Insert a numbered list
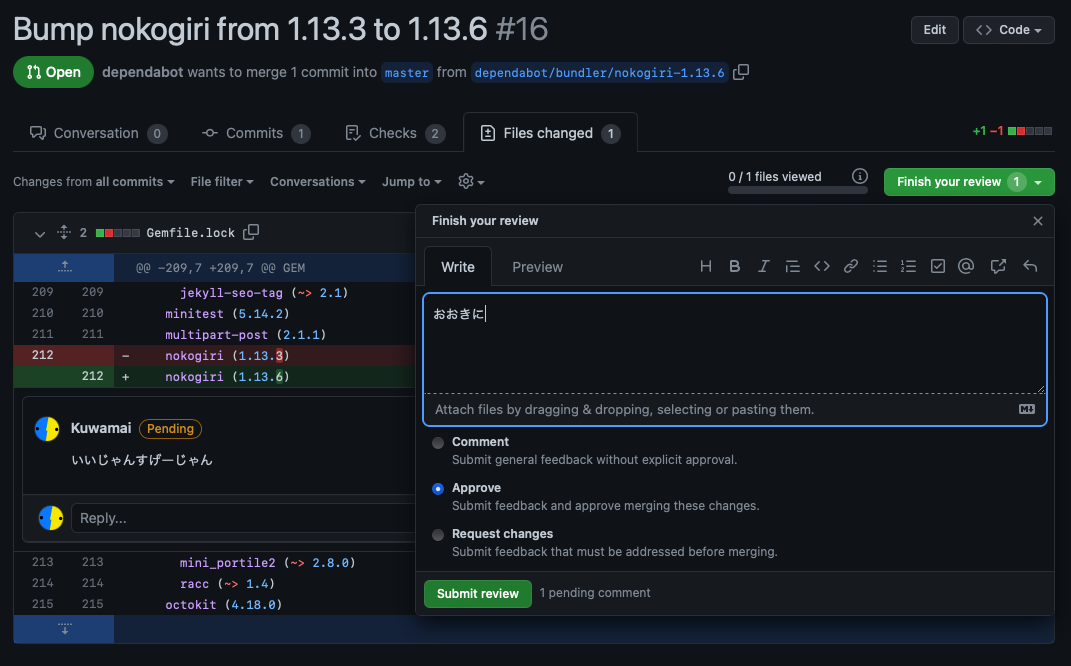1071x666 pixels. [908, 266]
